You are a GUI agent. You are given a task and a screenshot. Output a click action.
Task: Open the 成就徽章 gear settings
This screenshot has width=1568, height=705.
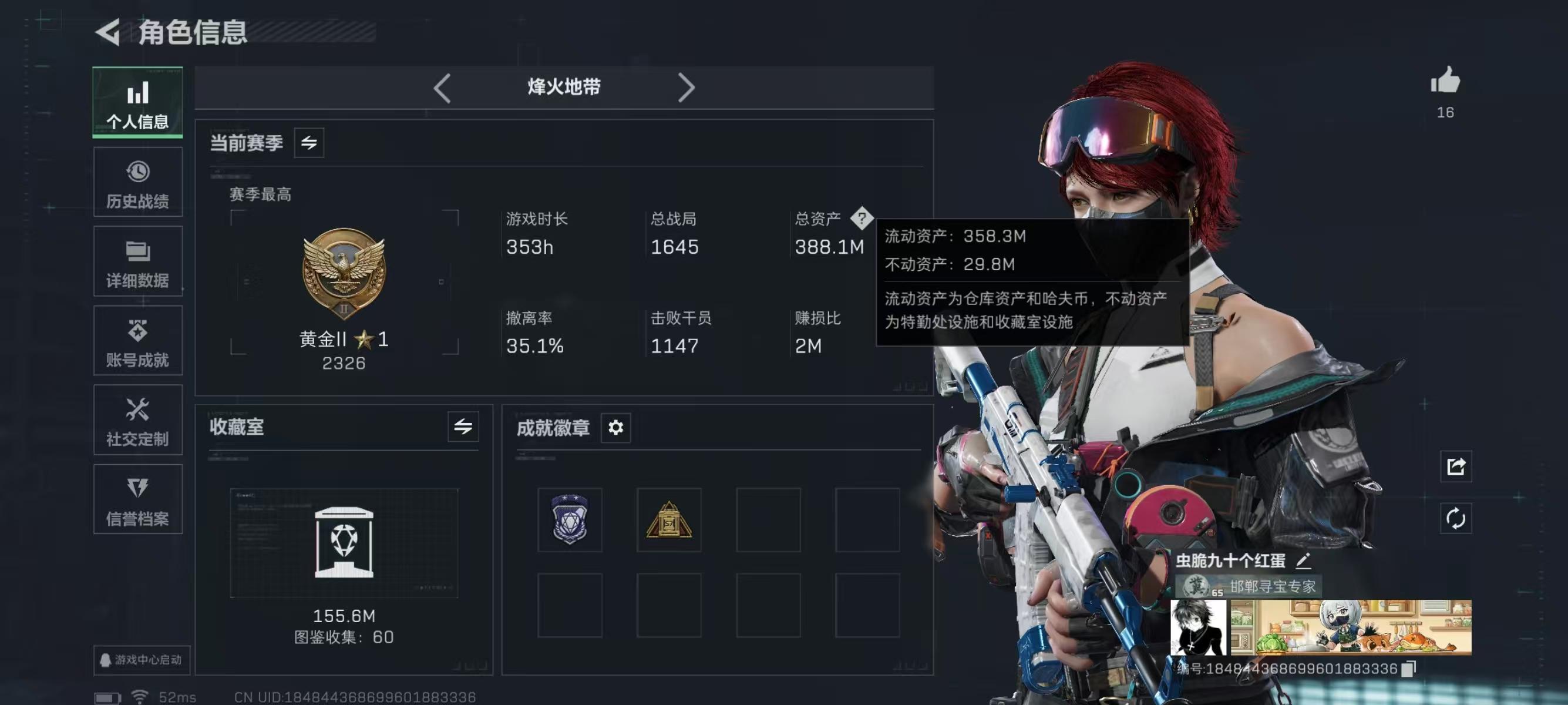click(x=615, y=427)
